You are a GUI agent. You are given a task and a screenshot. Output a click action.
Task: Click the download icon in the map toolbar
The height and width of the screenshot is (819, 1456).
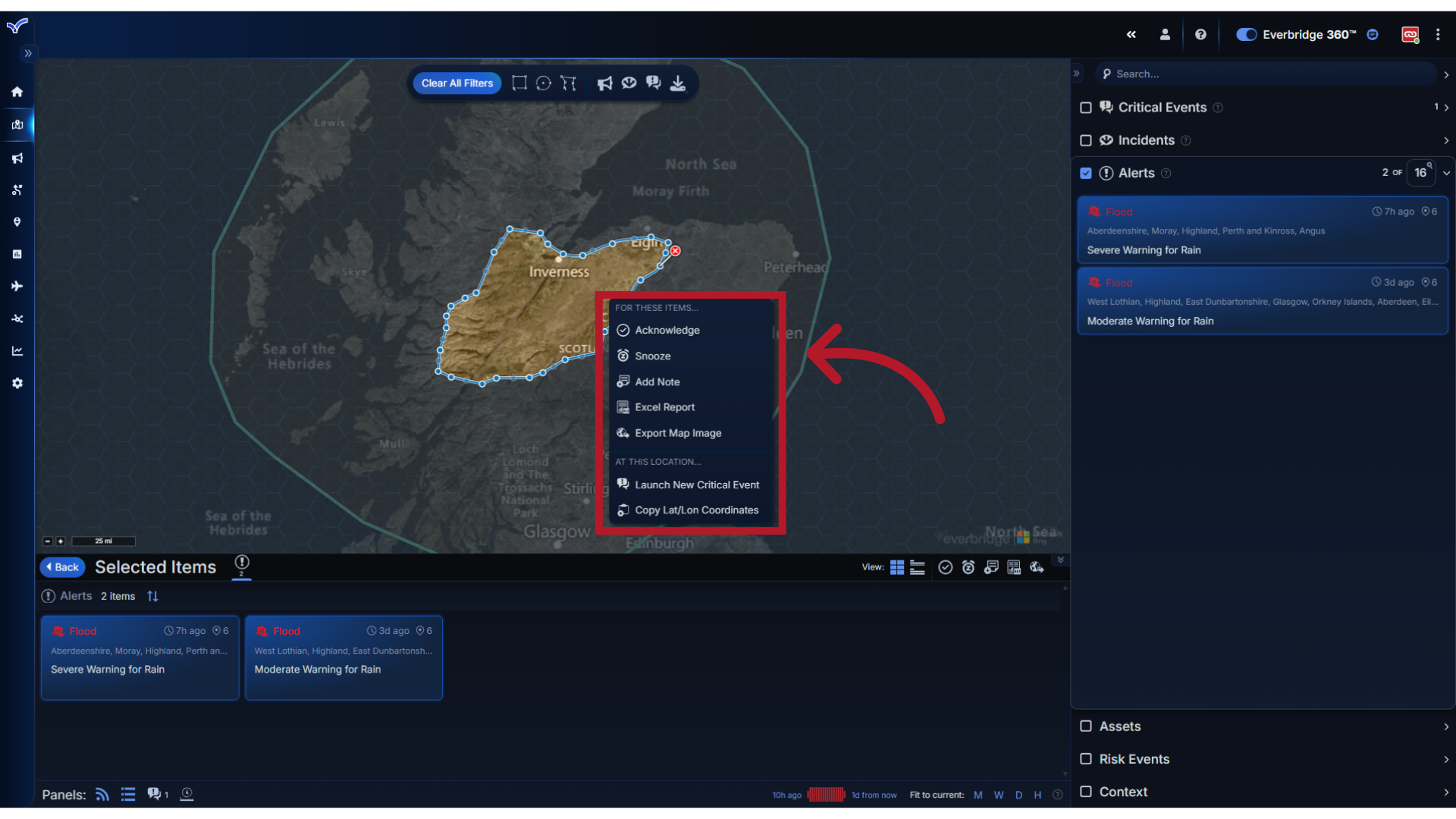pos(678,83)
